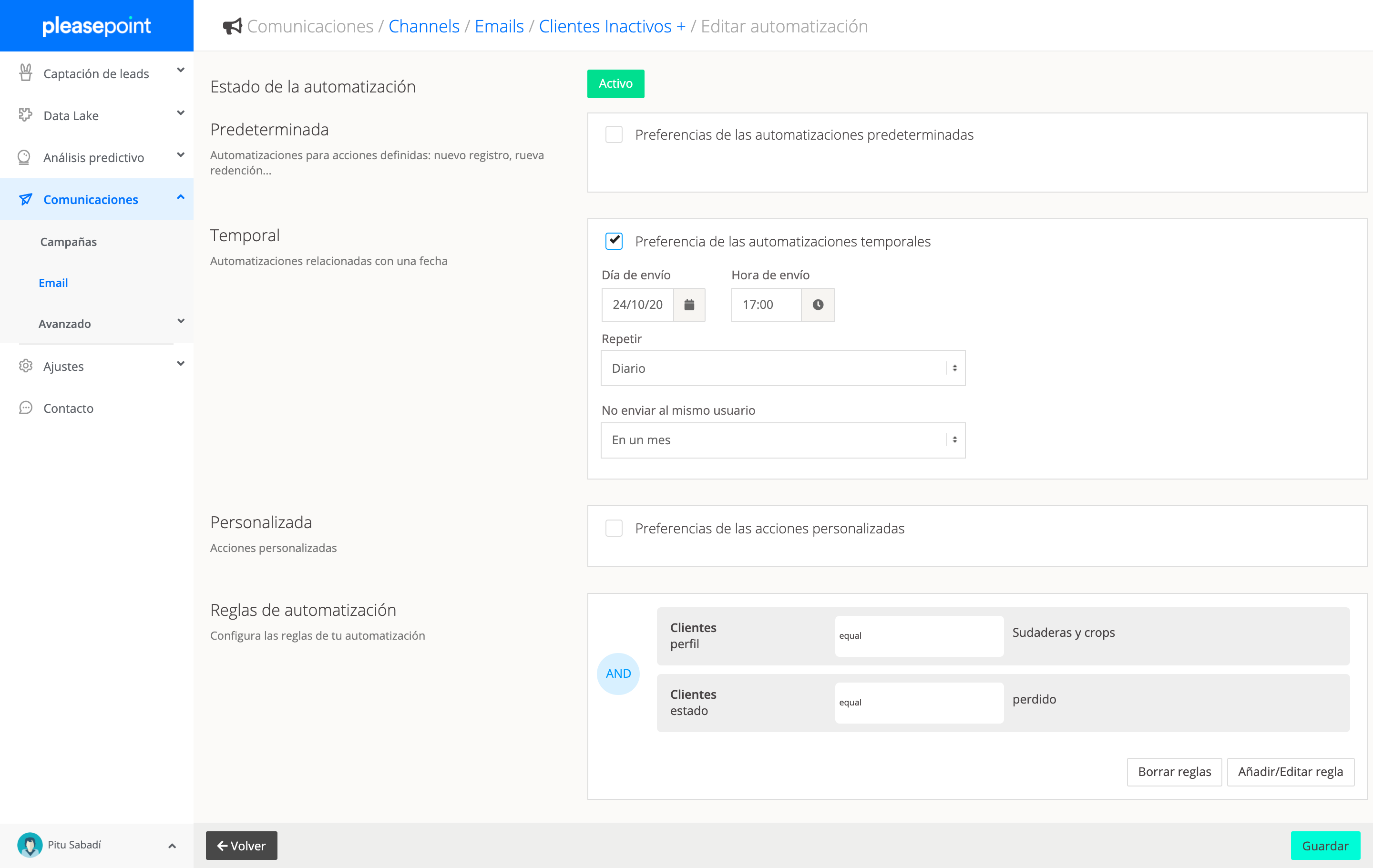Viewport: 1373px width, 868px height.
Task: Click the calendar icon next to send date
Action: tap(689, 305)
